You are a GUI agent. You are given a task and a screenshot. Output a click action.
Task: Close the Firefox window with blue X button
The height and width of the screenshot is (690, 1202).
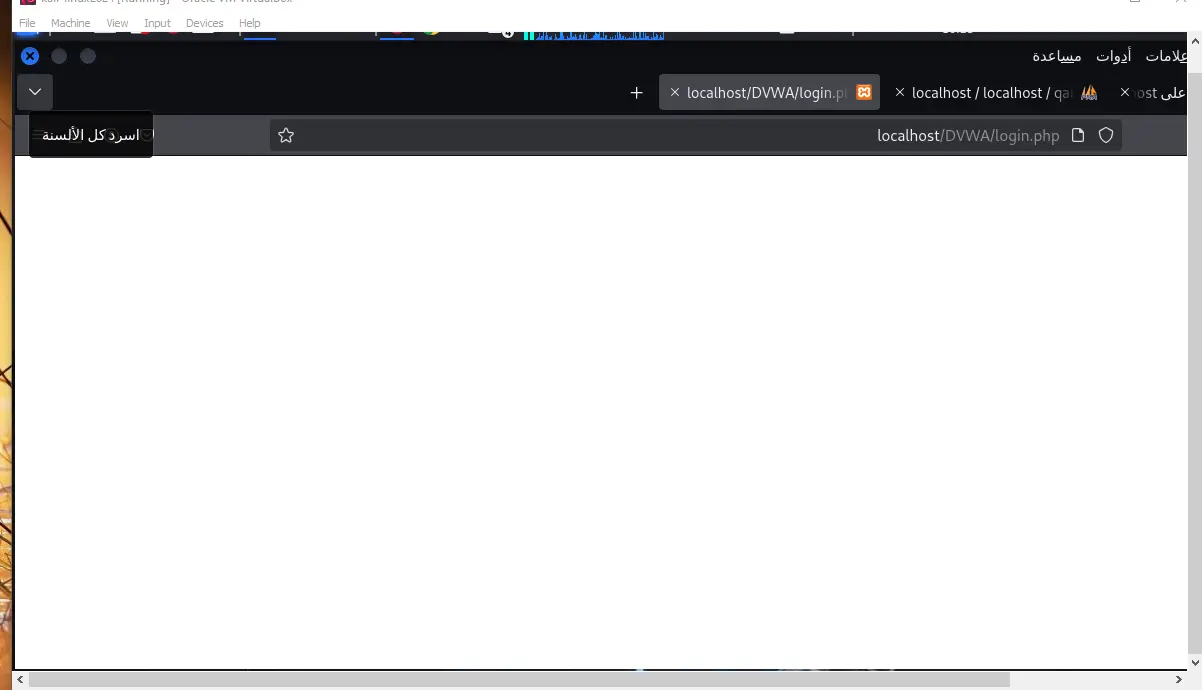click(x=30, y=56)
